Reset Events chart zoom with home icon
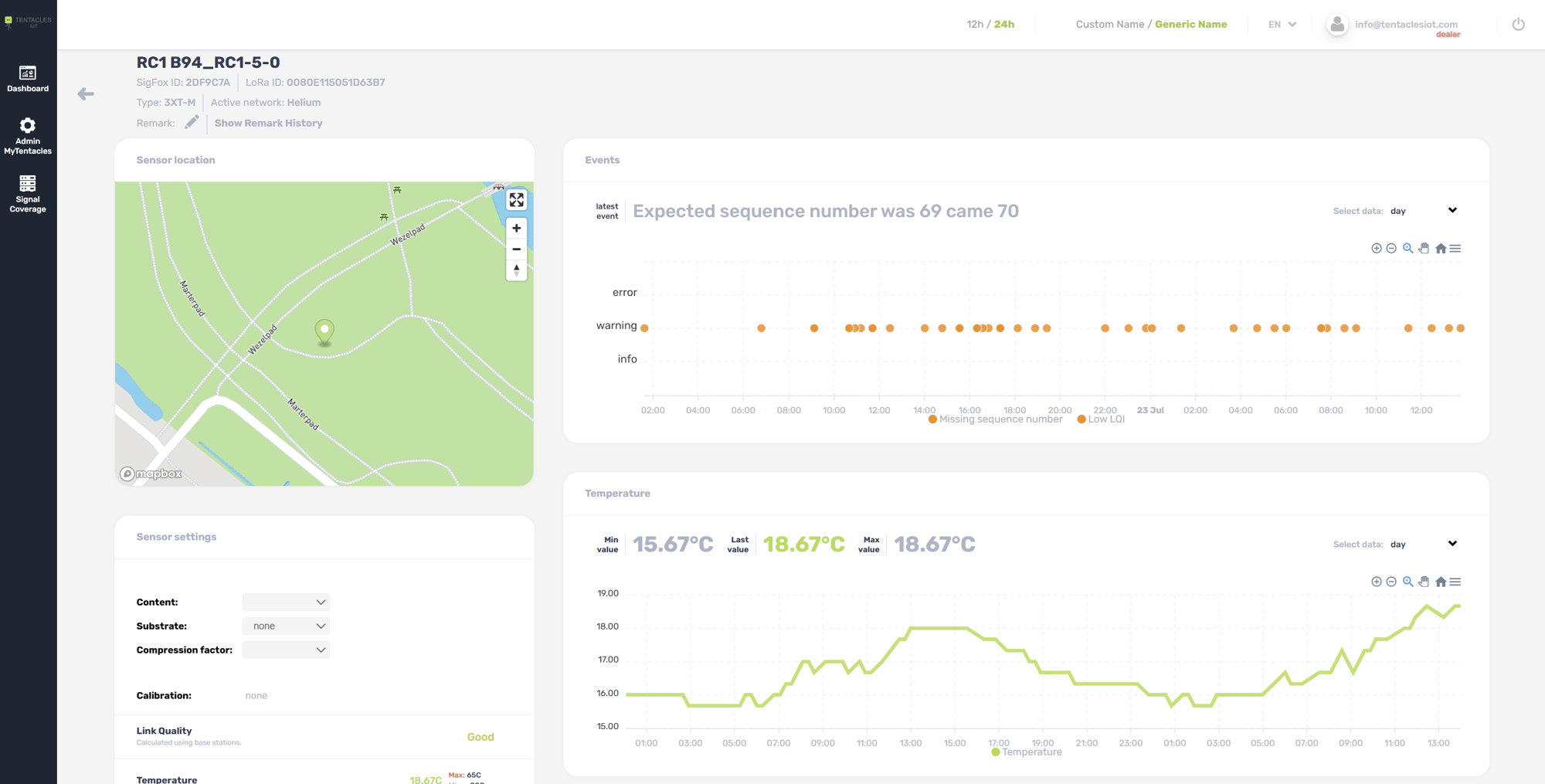Screen dimensions: 1545x784 pyautogui.click(x=1440, y=248)
